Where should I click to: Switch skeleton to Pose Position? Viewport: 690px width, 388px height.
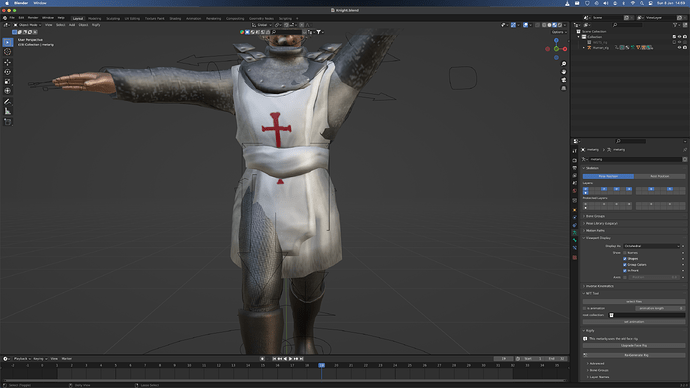click(x=608, y=176)
